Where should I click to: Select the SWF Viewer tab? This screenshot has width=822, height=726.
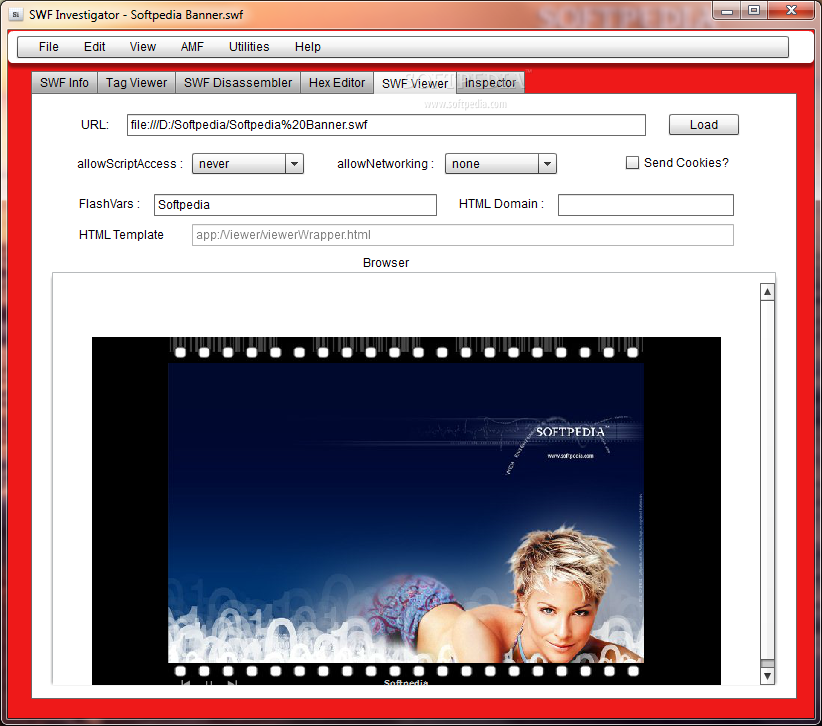[x=415, y=83]
